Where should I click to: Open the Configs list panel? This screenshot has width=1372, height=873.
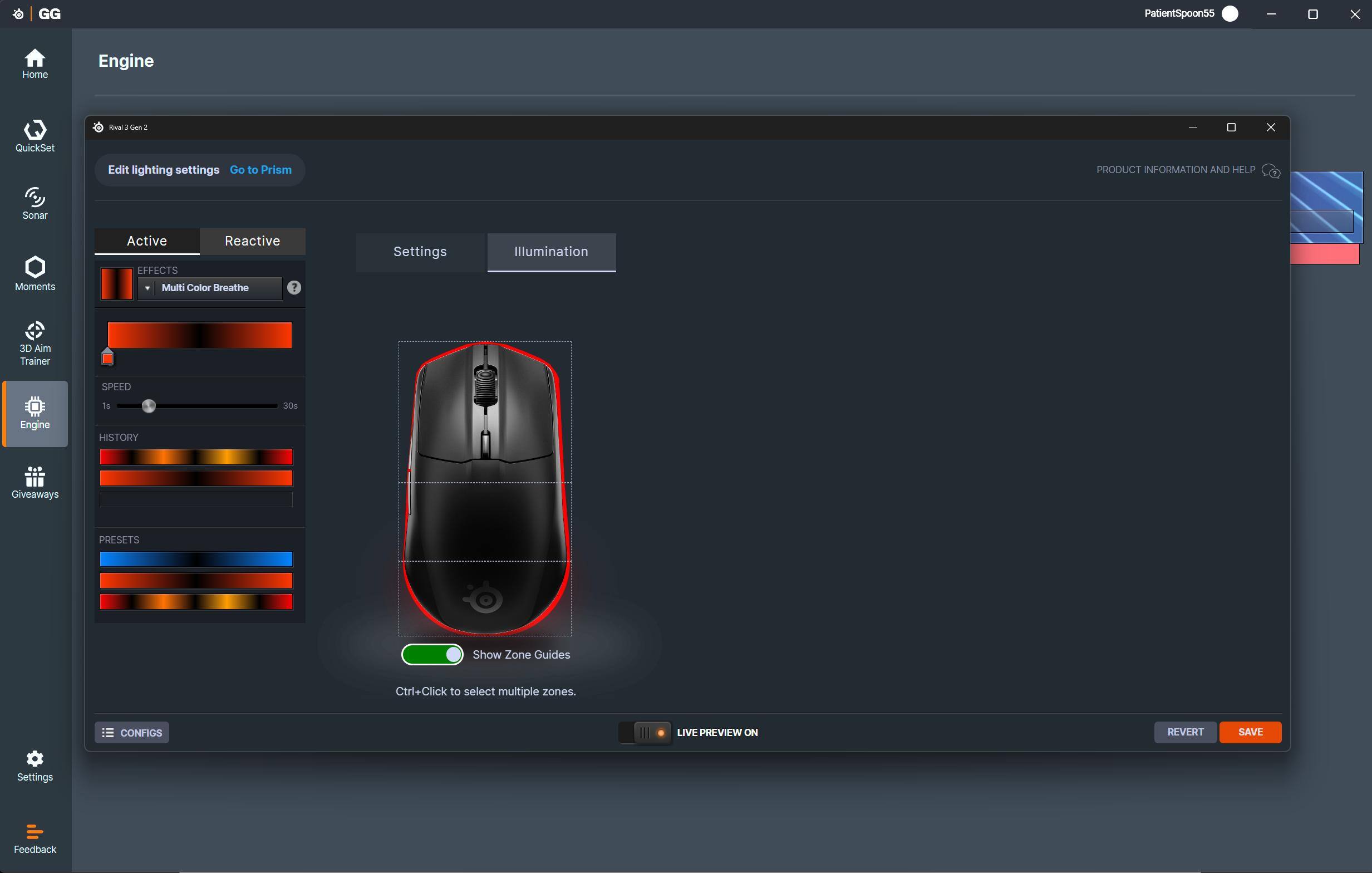(x=131, y=733)
